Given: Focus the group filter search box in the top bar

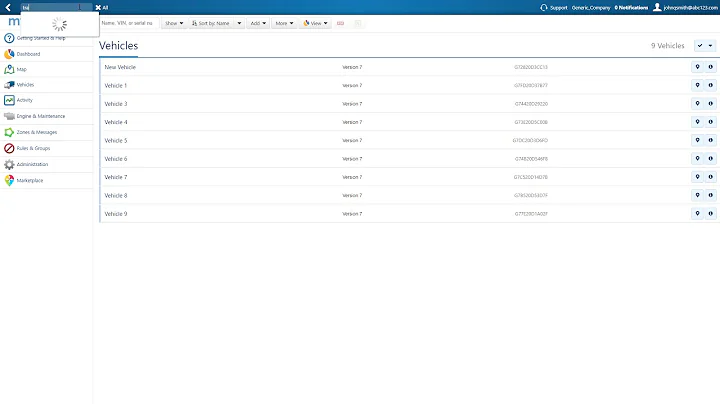Looking at the screenshot, I should coord(56,7).
